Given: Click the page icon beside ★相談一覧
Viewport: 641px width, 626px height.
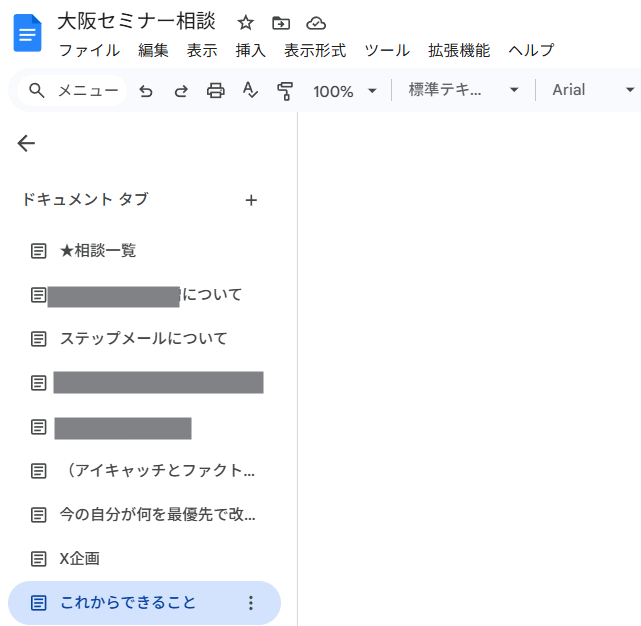Looking at the screenshot, I should [x=38, y=251].
